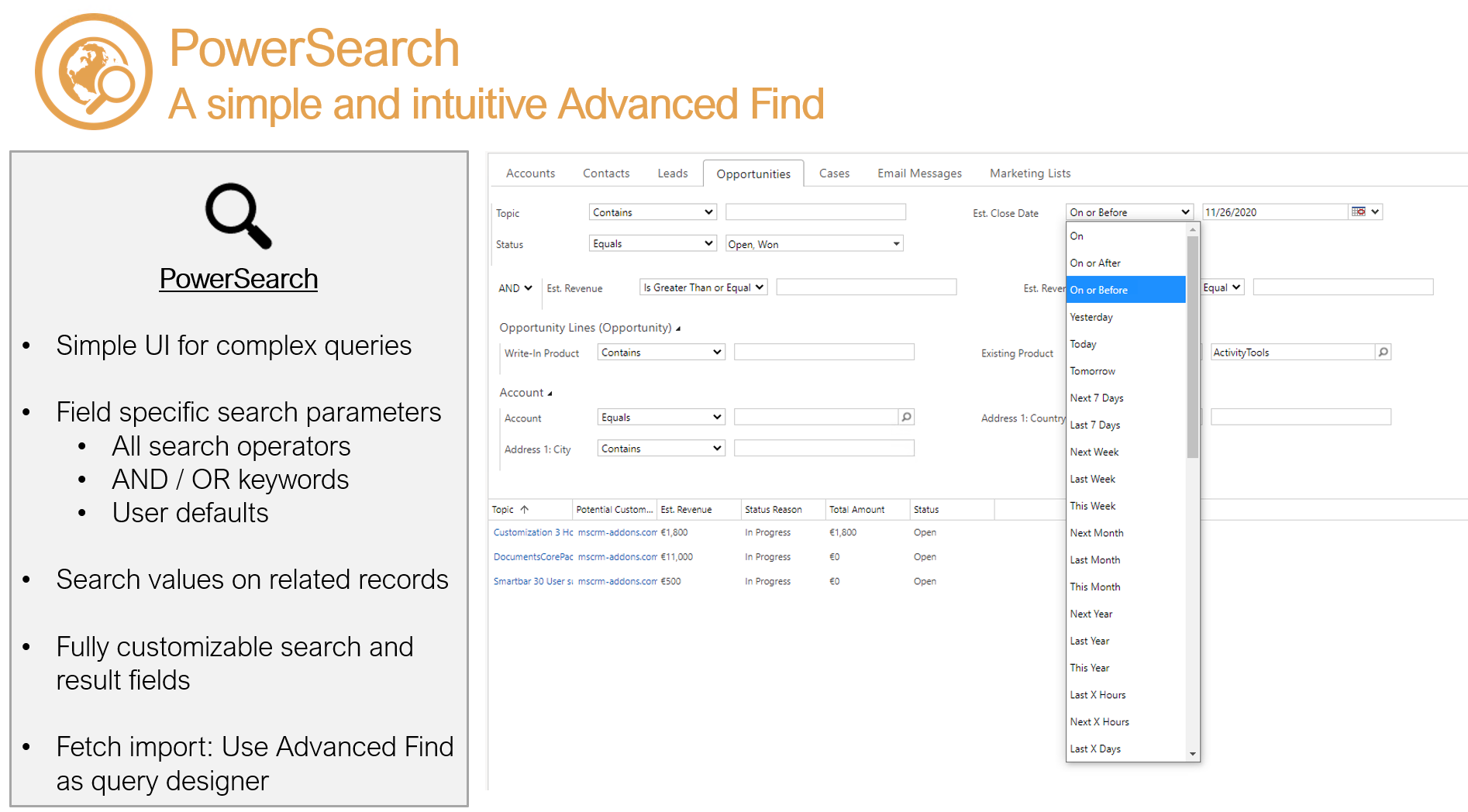Click the magnifying glass graphic in the left panel
Screen dimensions: 1468x812
[x=238, y=215]
